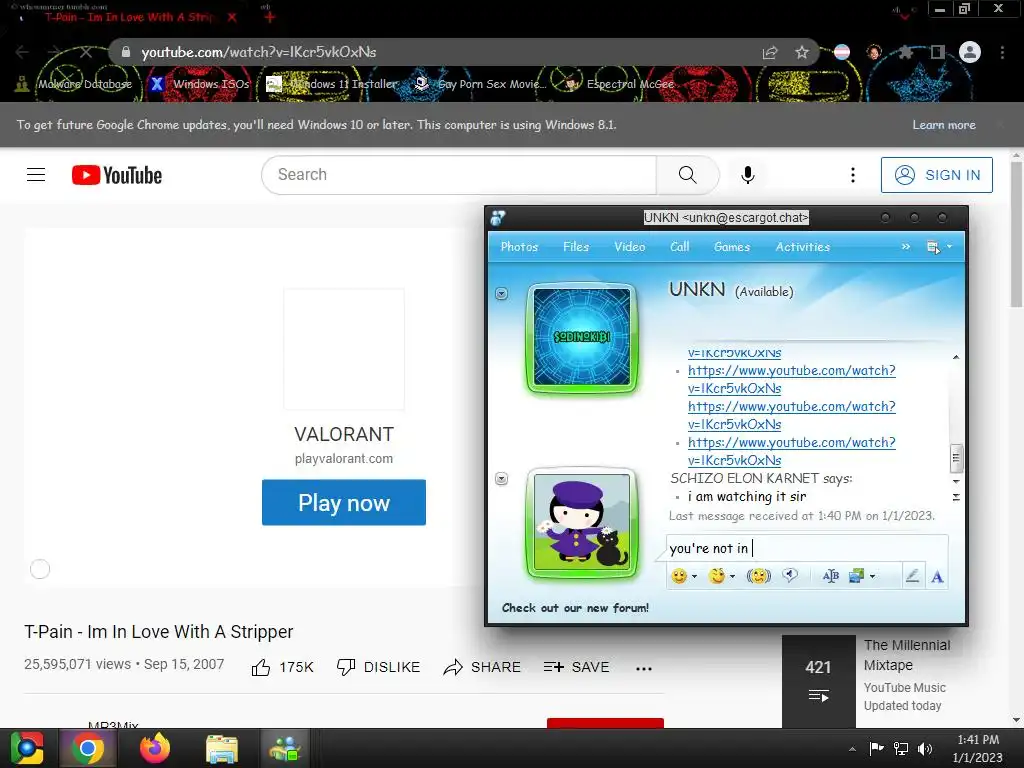Click the AB text tool icon
Viewport: 1024px width, 768px height.
pos(831,576)
